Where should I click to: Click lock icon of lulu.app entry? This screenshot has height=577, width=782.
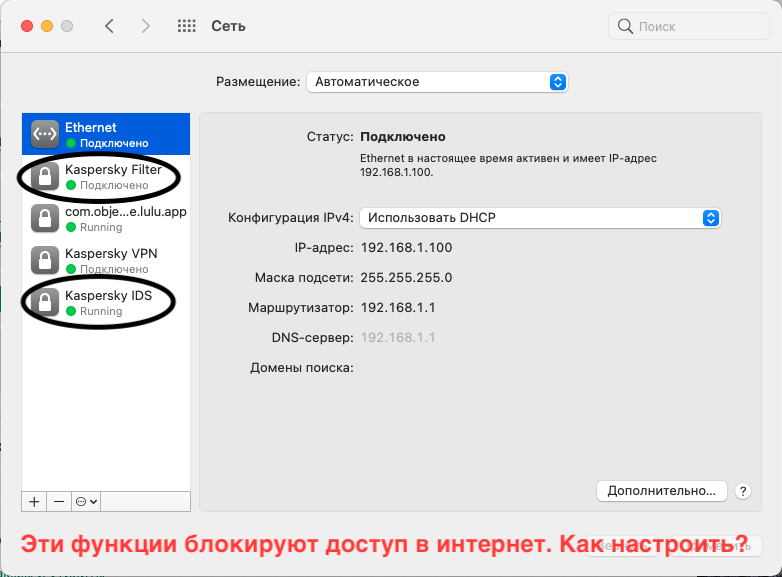45,218
